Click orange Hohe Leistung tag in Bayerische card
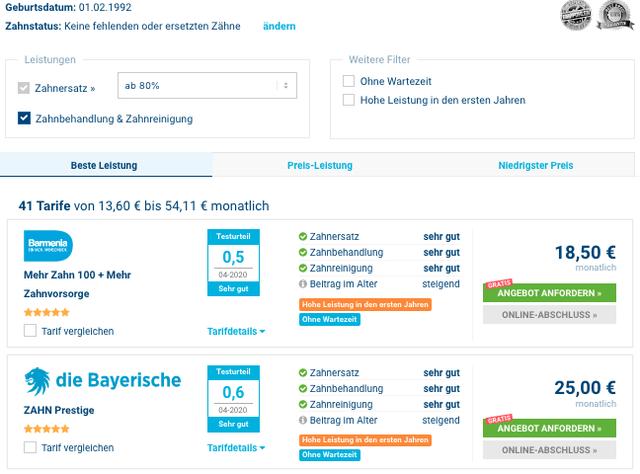 click(365, 440)
